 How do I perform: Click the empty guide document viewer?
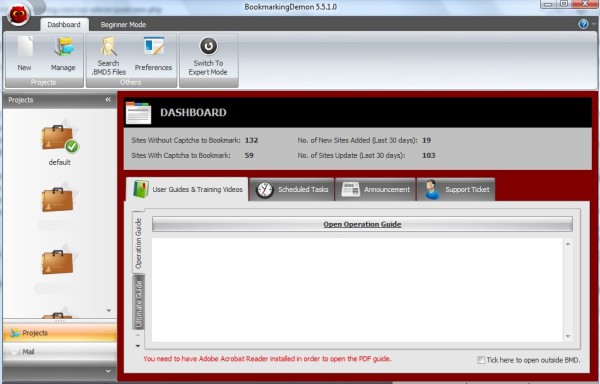357,290
